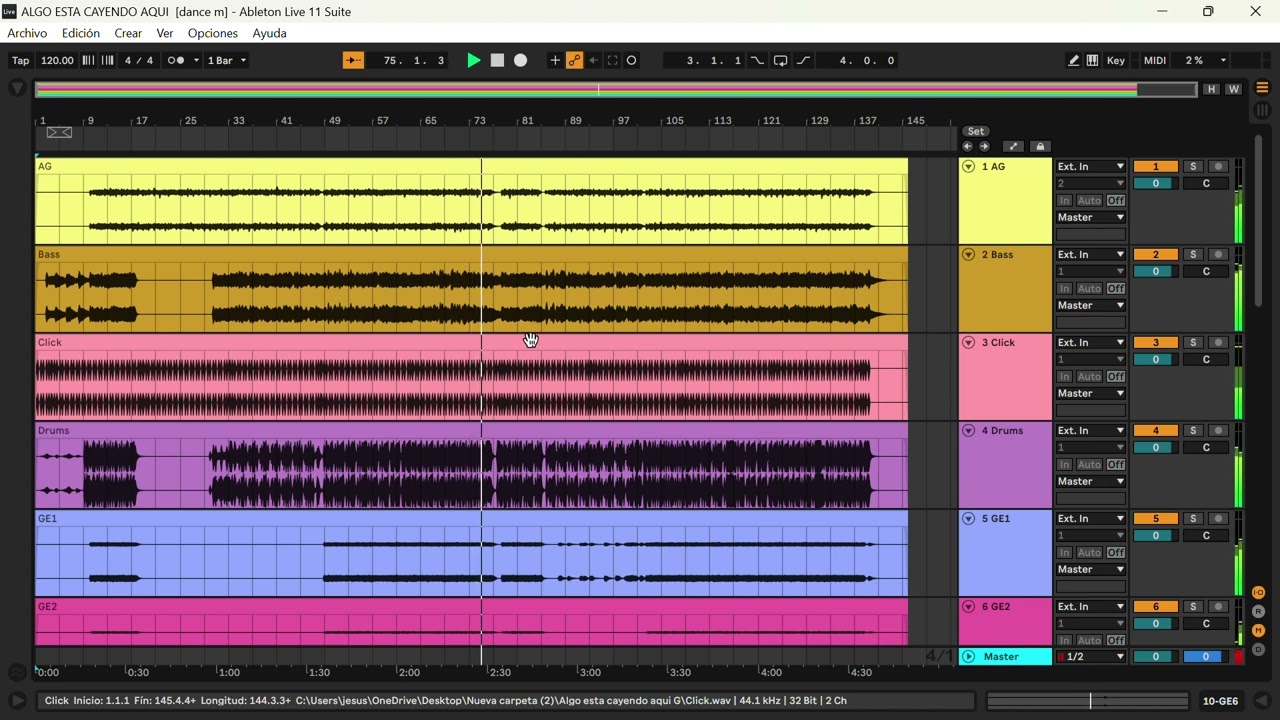
Task: Toggle the Loop switch
Action: tap(781, 61)
